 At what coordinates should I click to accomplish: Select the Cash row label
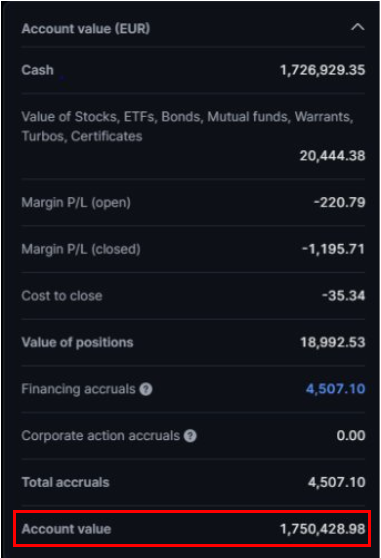[37, 70]
